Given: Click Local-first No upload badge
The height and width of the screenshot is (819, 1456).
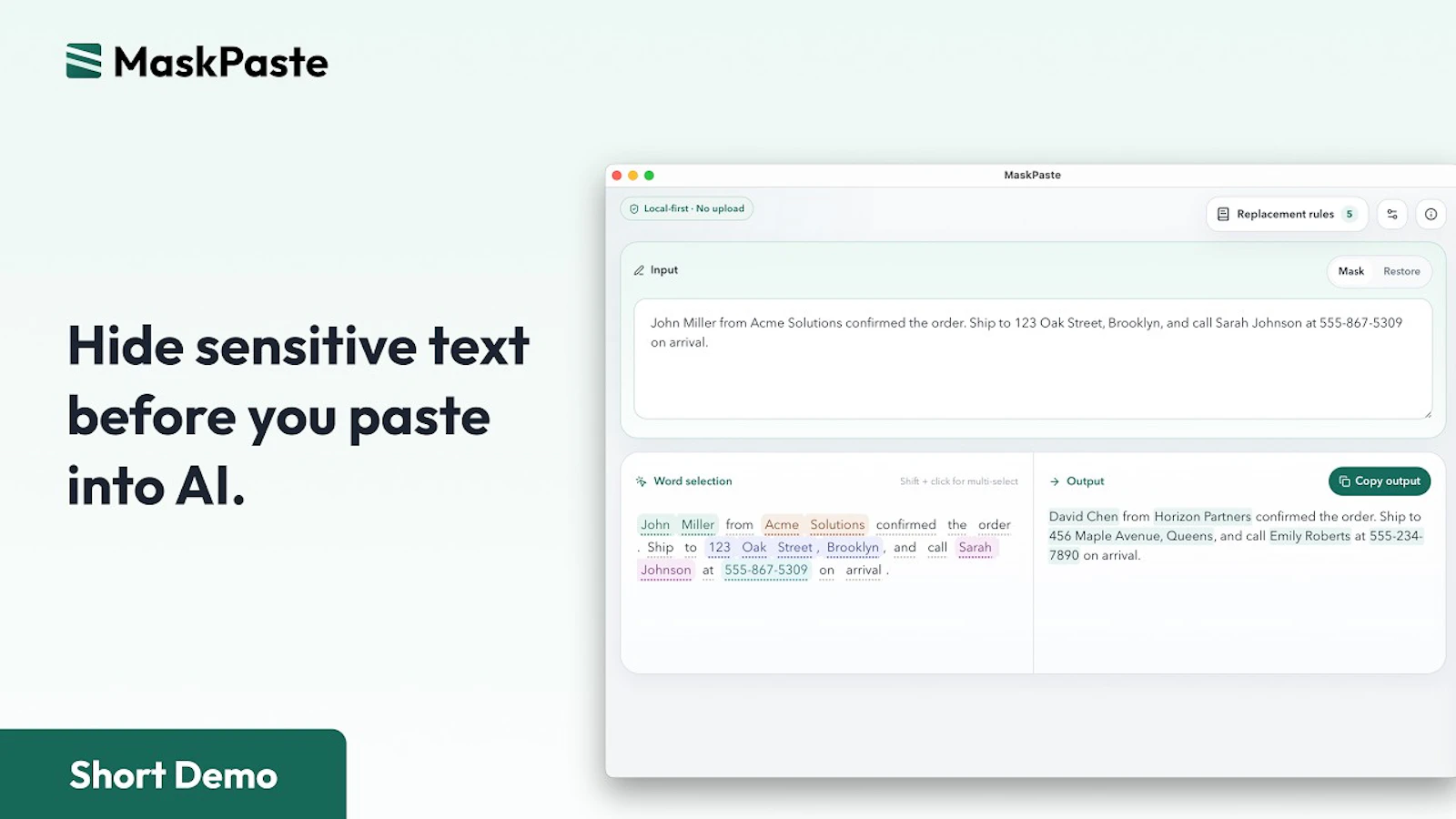Looking at the screenshot, I should click(x=687, y=208).
